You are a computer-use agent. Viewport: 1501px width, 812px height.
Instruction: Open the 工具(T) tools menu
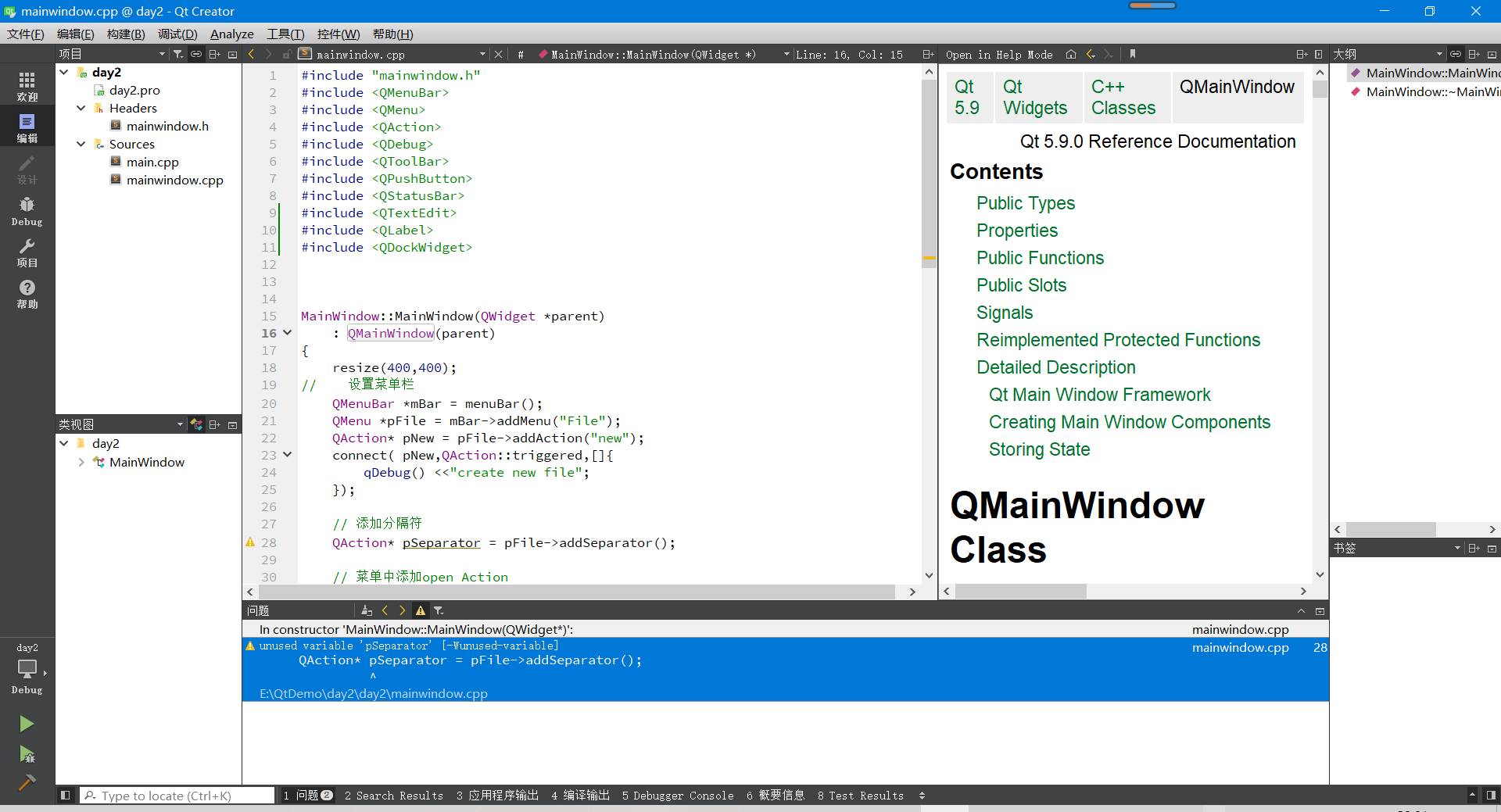coord(285,34)
